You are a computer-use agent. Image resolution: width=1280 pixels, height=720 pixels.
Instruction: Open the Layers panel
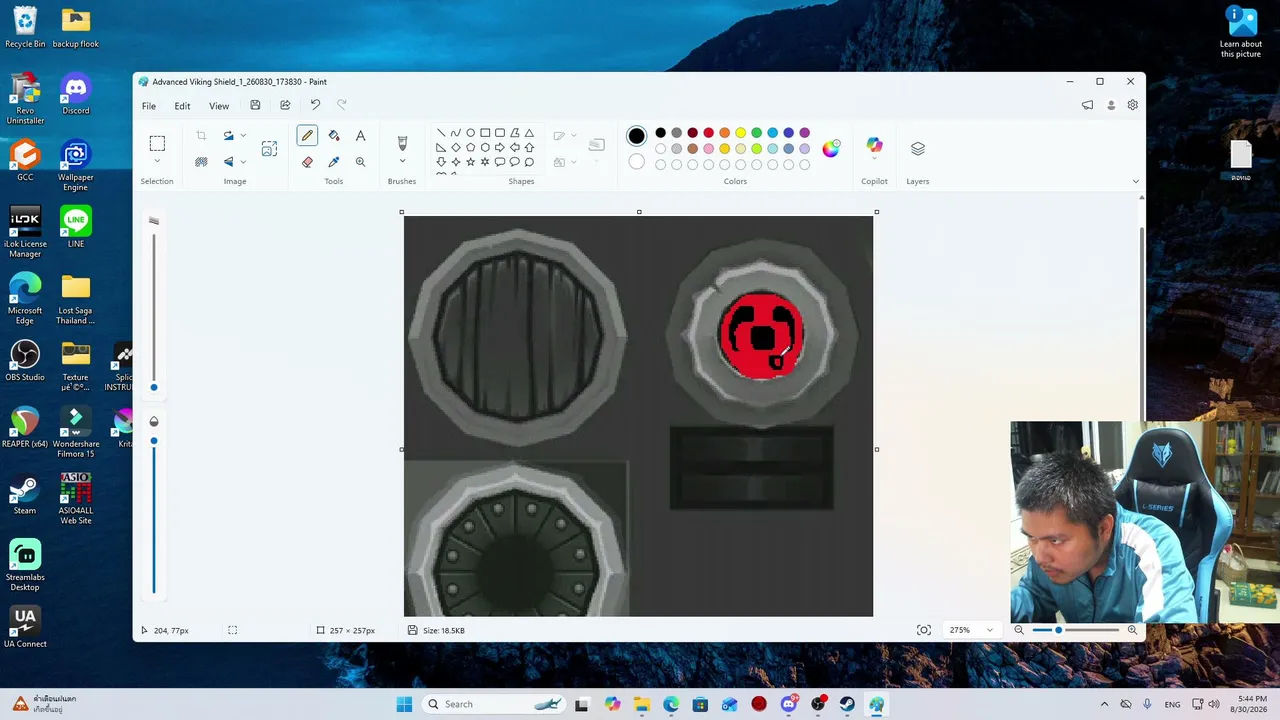coord(918,148)
